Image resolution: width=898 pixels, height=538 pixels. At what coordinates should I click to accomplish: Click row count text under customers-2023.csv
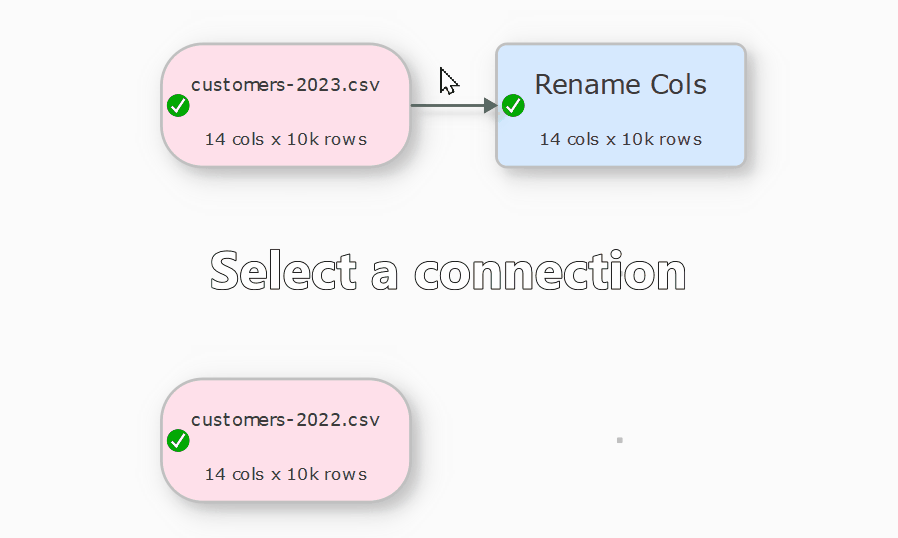[285, 139]
